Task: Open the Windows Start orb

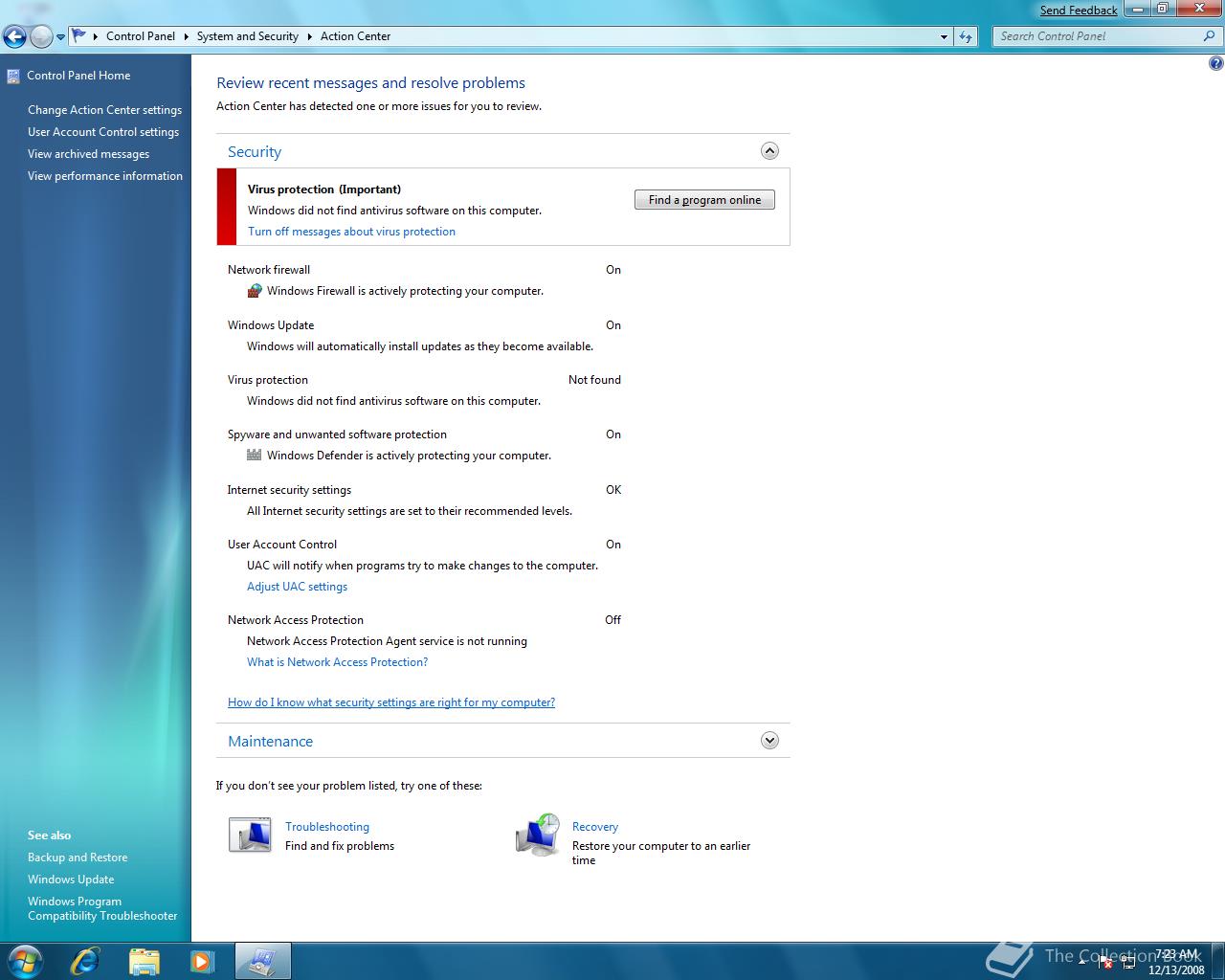Action: click(x=24, y=960)
